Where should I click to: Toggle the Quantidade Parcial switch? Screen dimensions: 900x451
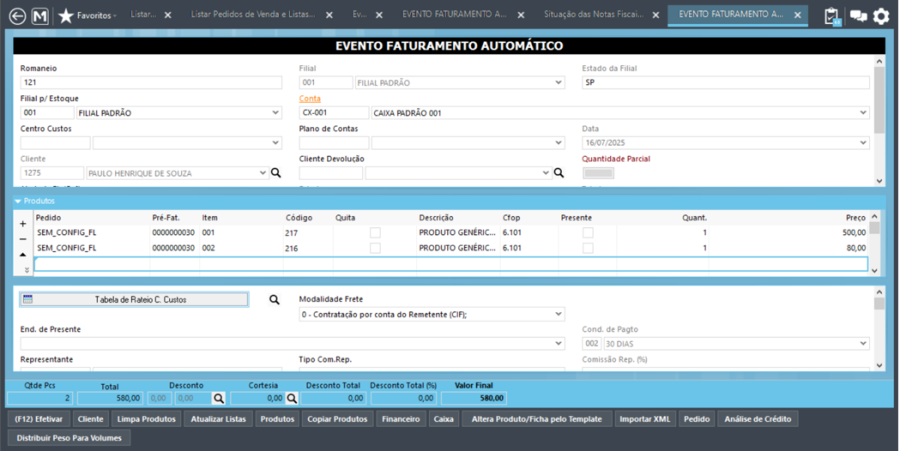pyautogui.click(x=598, y=173)
